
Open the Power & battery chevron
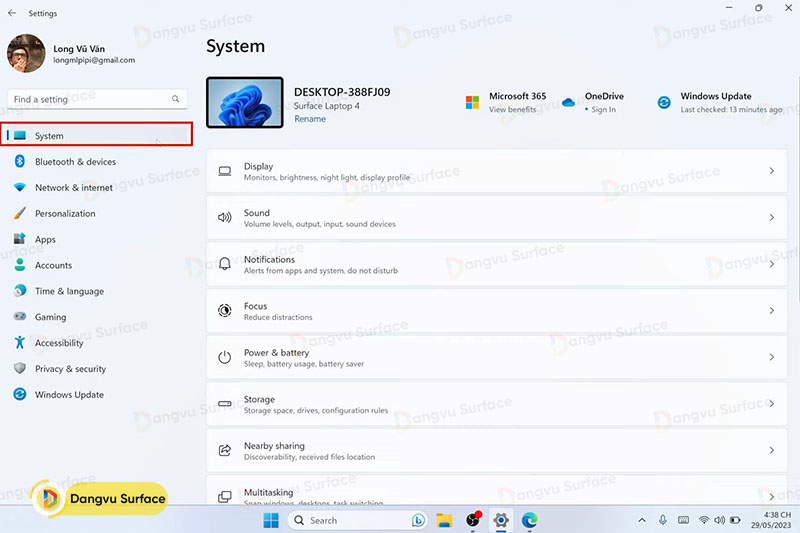tap(771, 357)
